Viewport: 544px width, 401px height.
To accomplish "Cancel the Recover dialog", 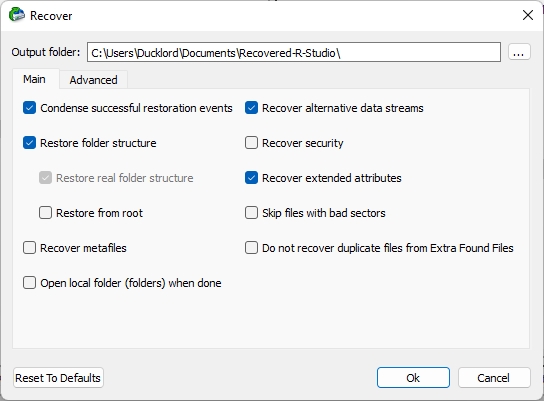I will [x=494, y=378].
